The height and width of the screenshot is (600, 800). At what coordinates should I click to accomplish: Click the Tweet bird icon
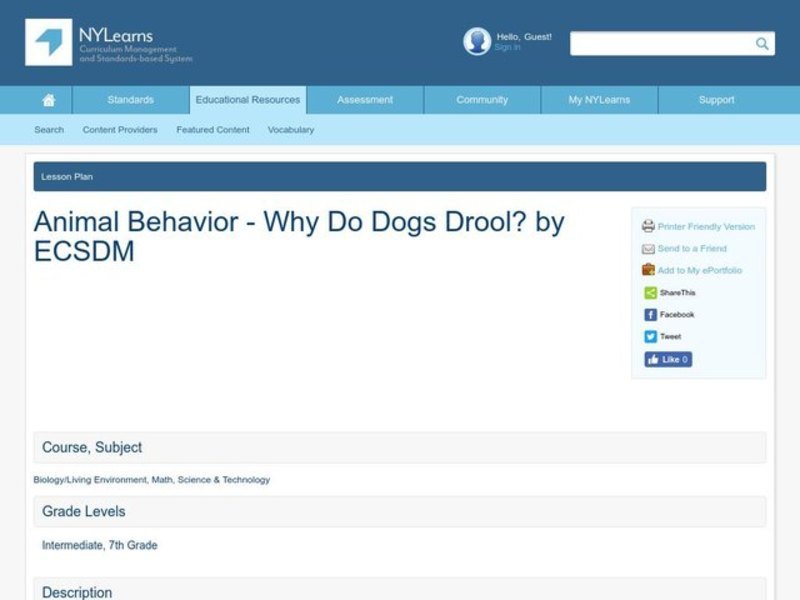tap(649, 335)
